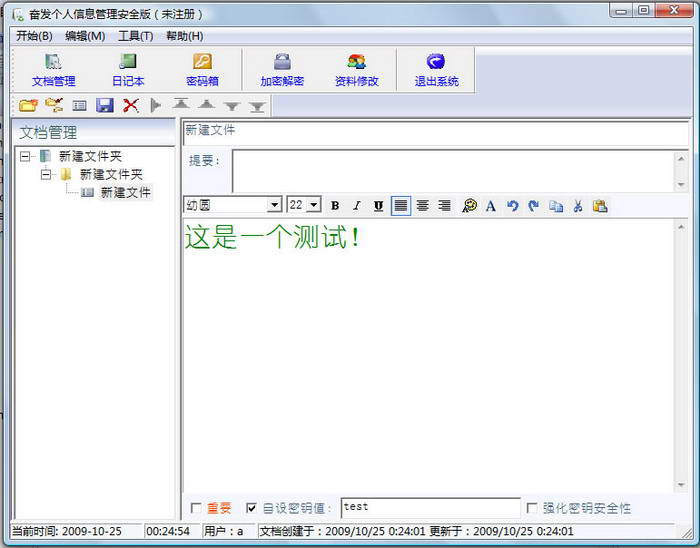Click the 提要 summary text box
Screen dimensions: 700x548
453,171
